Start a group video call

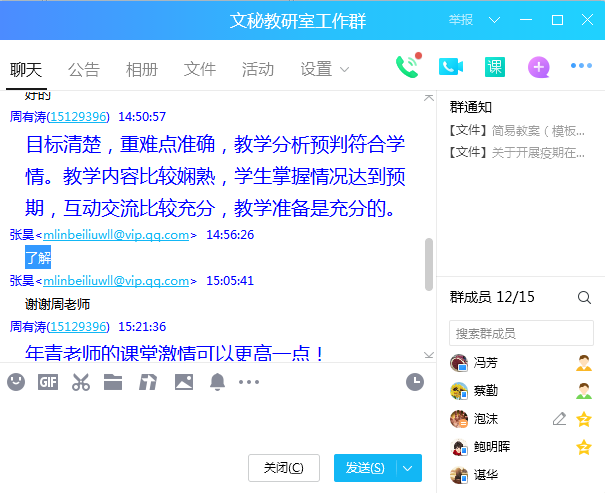click(x=451, y=67)
